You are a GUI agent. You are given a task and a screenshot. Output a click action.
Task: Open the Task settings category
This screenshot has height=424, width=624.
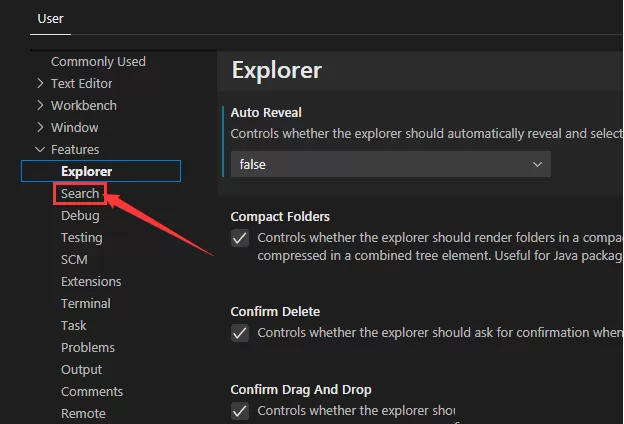click(74, 325)
